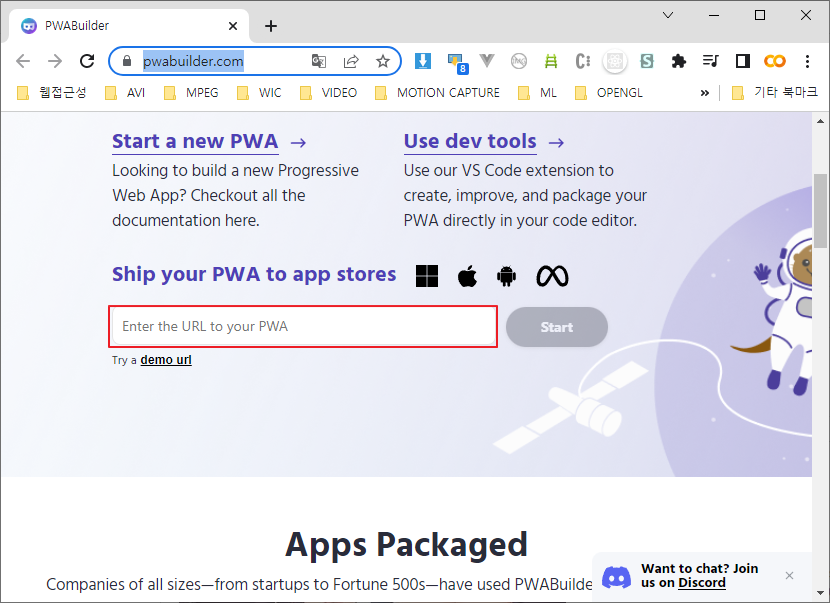The width and height of the screenshot is (830, 603).
Task: Focus the Enter the URL to your PWA field
Action: (x=303, y=327)
